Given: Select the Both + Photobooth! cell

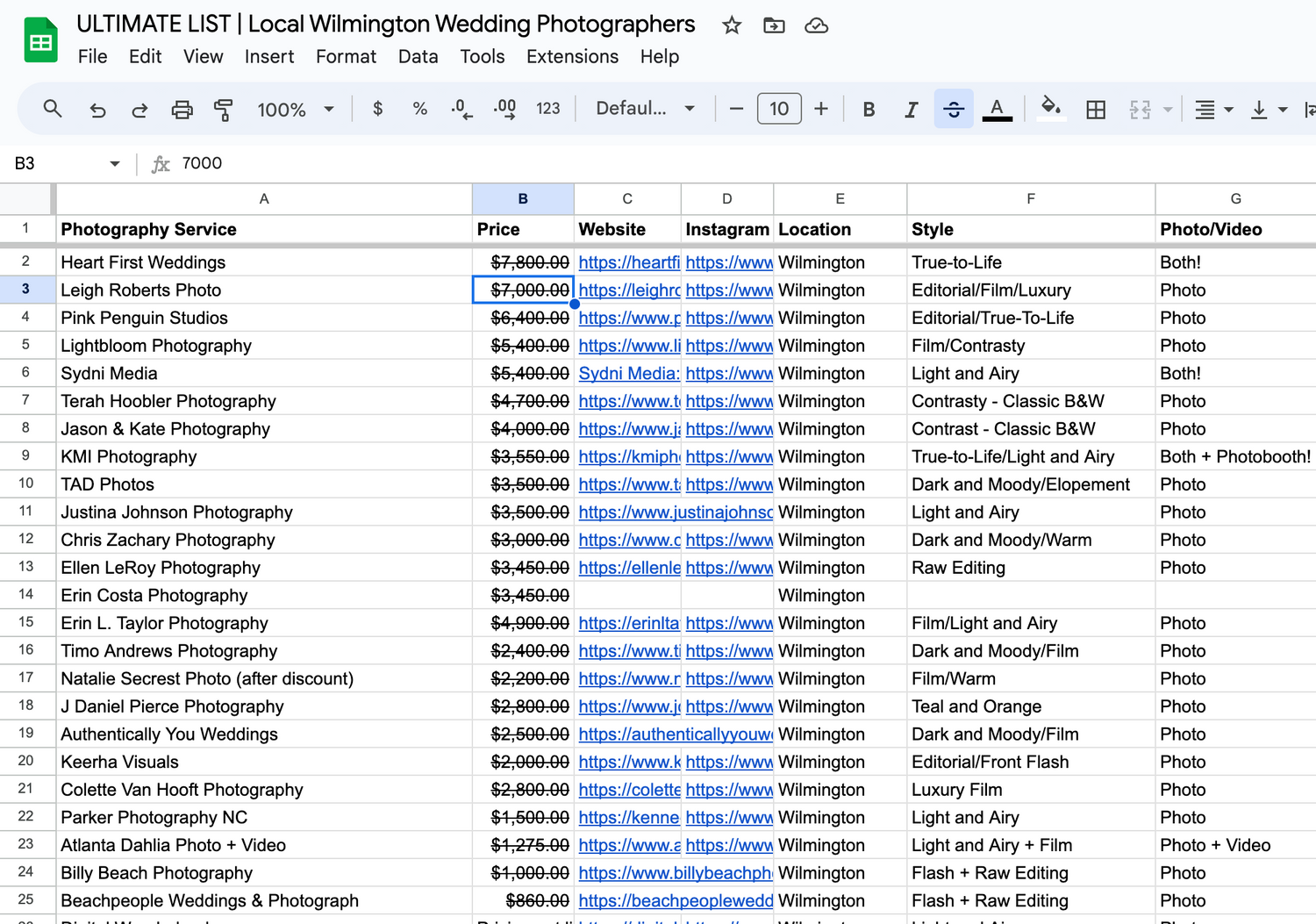Looking at the screenshot, I should 1235,456.
